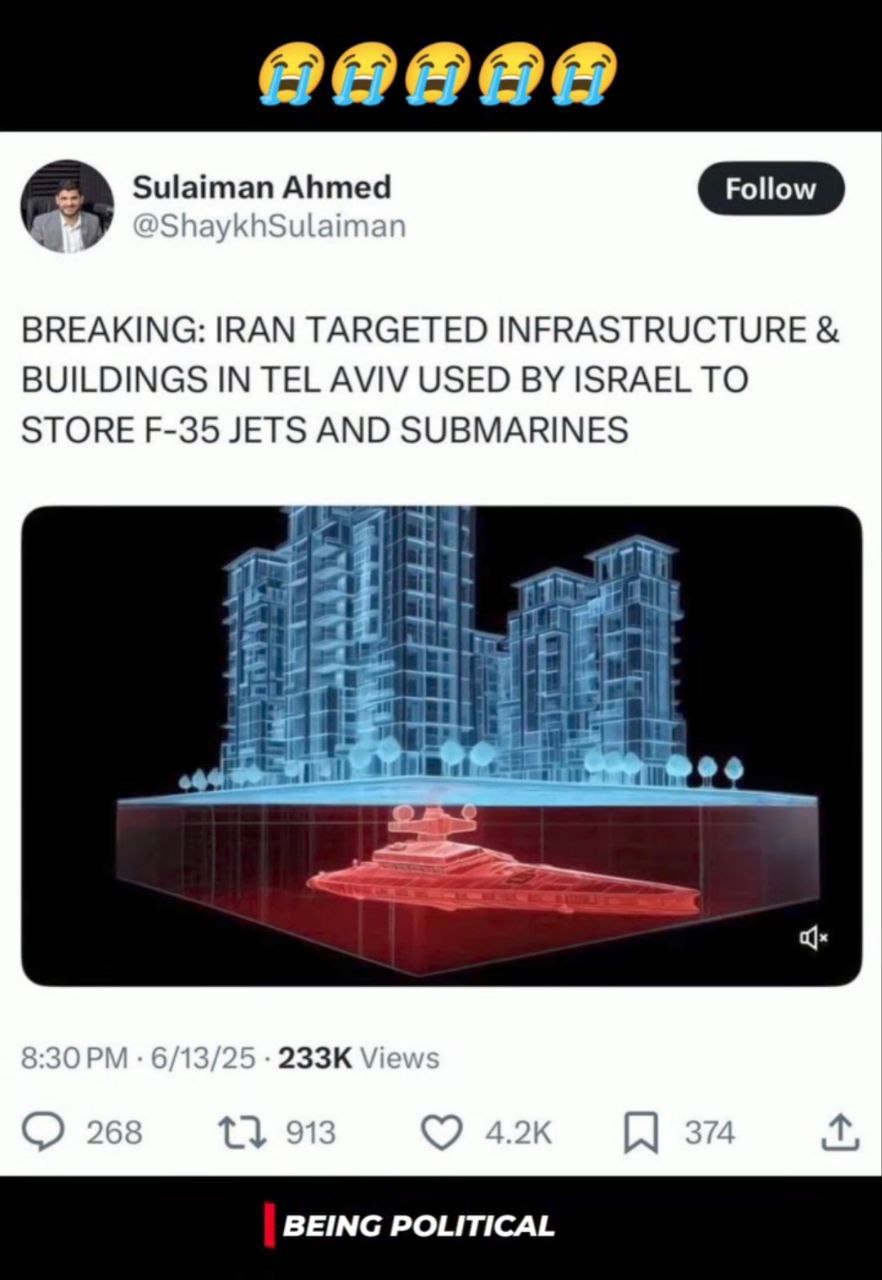Click the 913 reposts count
Image resolution: width=882 pixels, height=1280 pixels.
[311, 1133]
